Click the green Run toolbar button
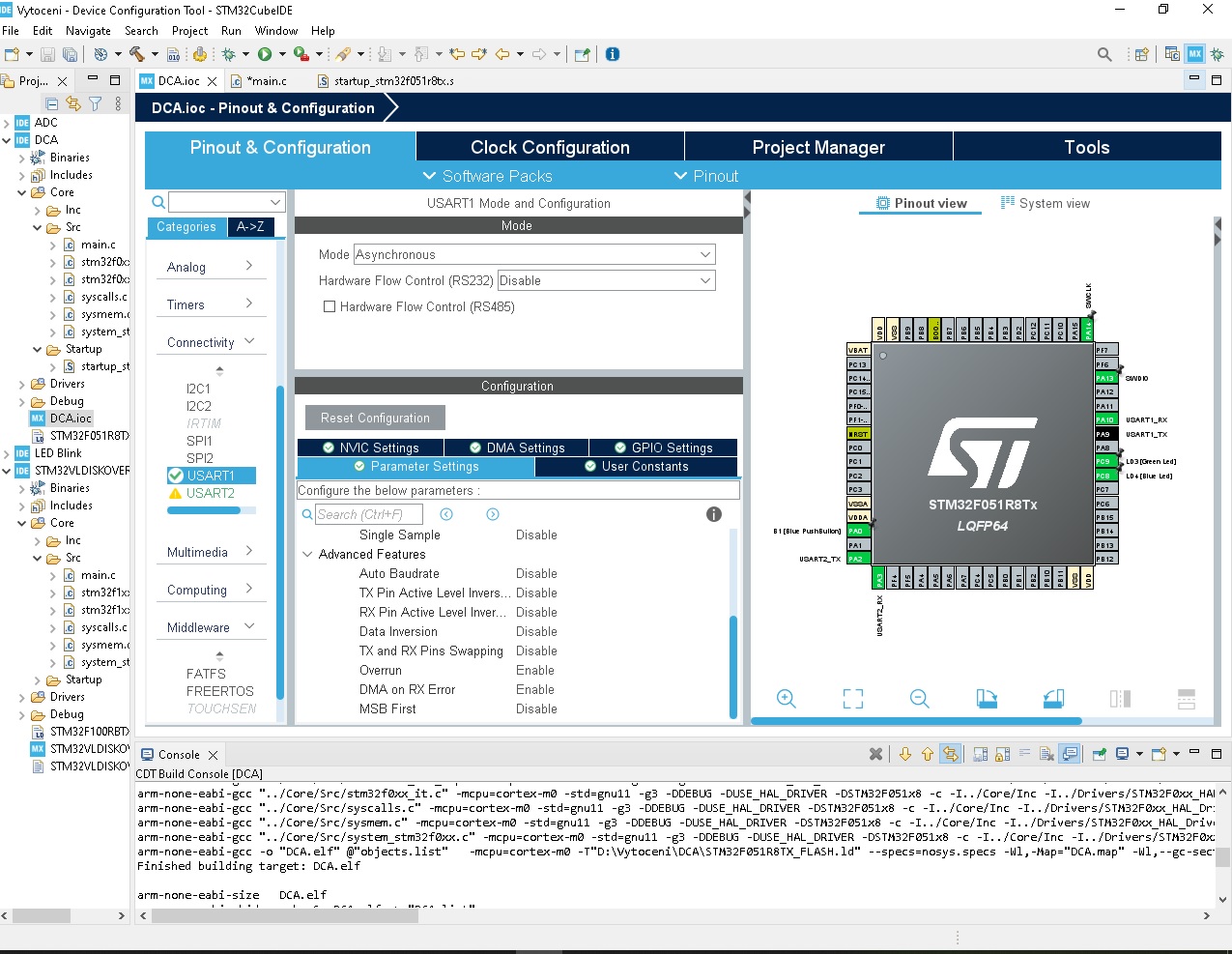Screen dimensions: 1232x954 coord(265,55)
